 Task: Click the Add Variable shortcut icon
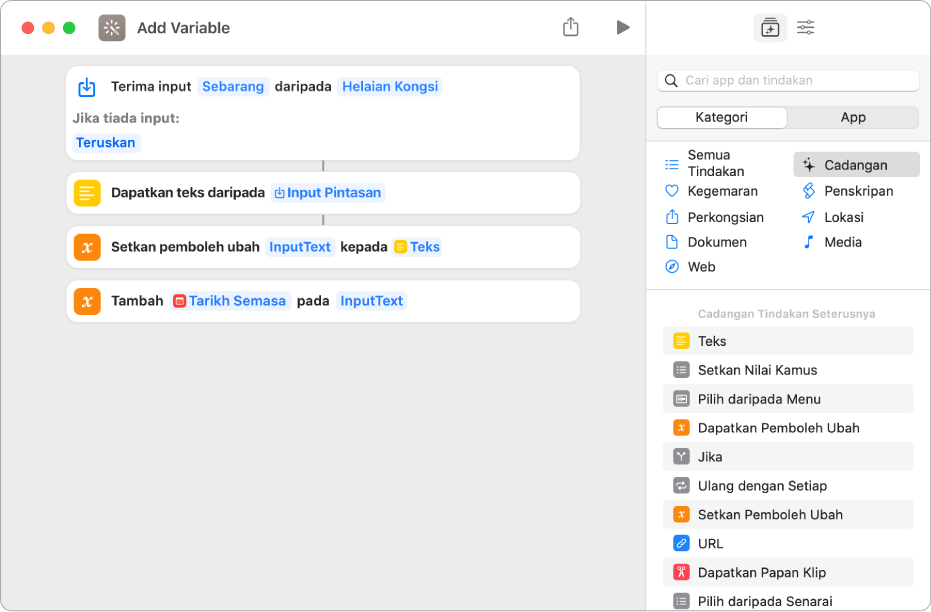[x=112, y=28]
